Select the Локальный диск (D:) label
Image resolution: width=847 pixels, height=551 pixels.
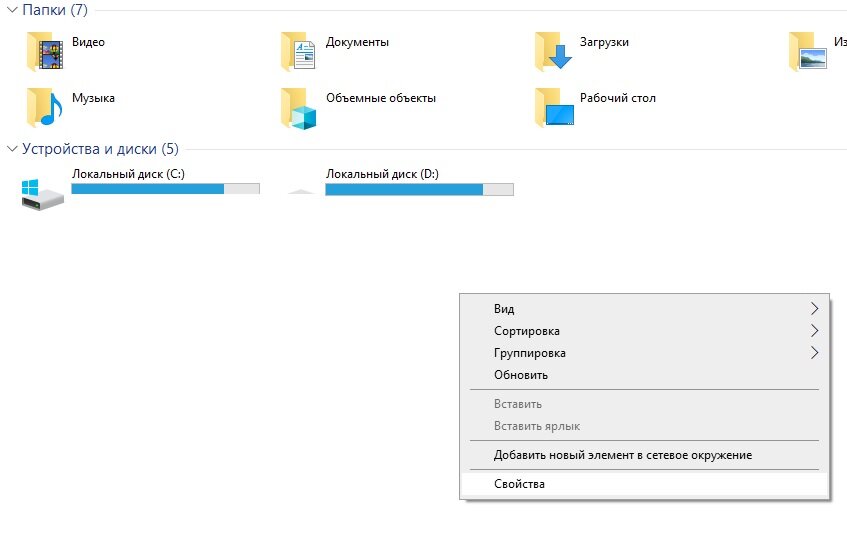point(382,174)
